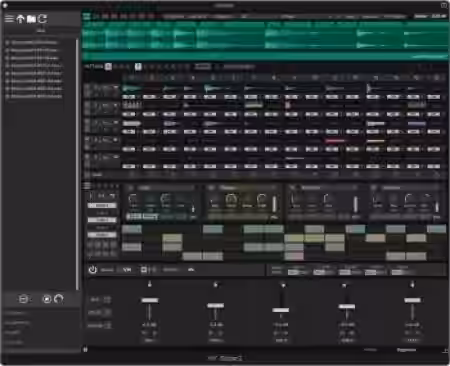Toggle the power icon on the fourth effect panel
The height and width of the screenshot is (366, 450).
(374, 188)
